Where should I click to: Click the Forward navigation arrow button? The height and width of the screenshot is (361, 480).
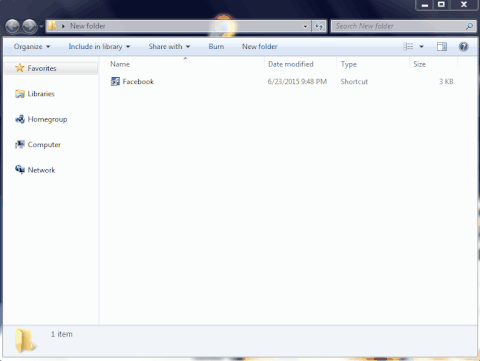(x=30, y=26)
